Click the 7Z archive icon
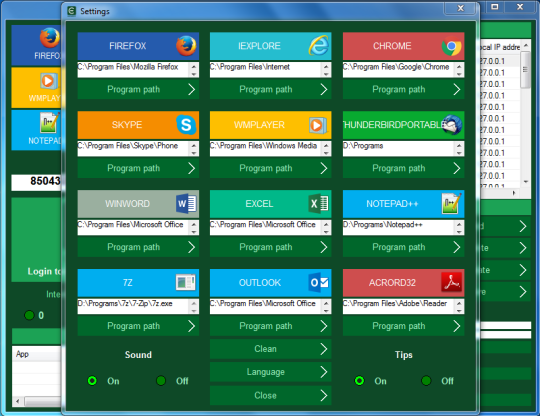 click(x=186, y=283)
